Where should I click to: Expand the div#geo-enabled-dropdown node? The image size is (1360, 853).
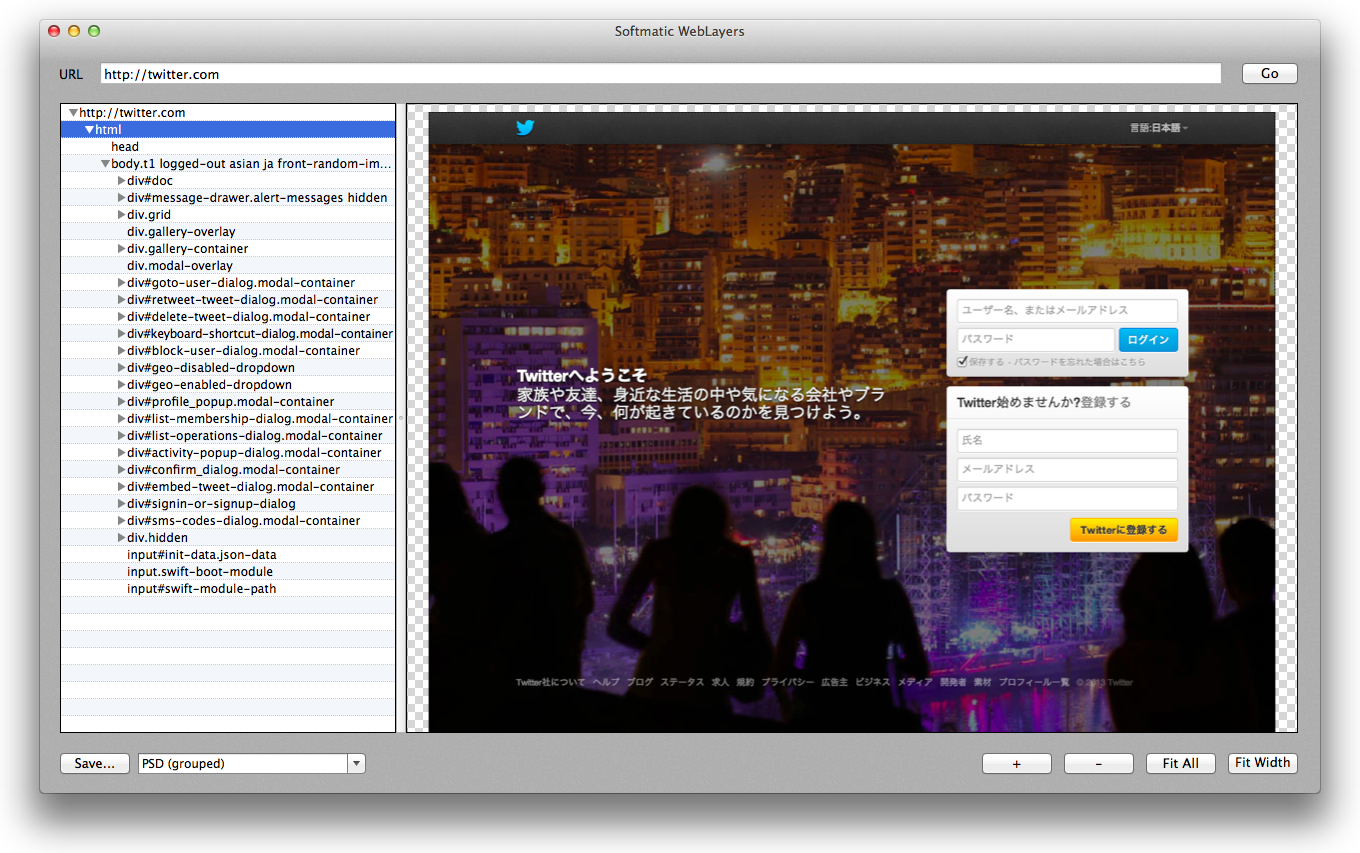[121, 385]
